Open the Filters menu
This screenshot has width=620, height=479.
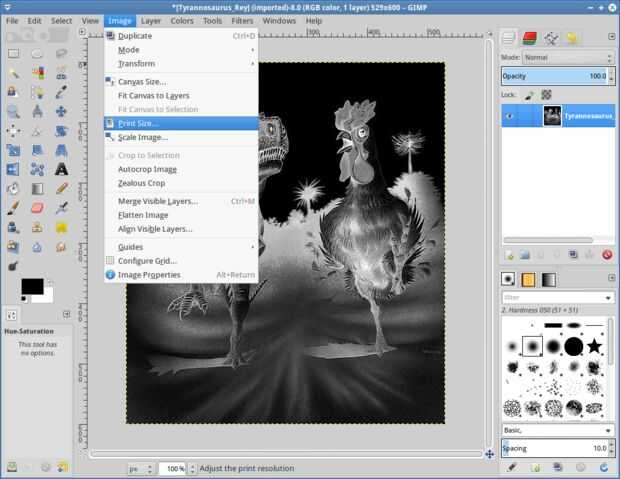point(242,21)
